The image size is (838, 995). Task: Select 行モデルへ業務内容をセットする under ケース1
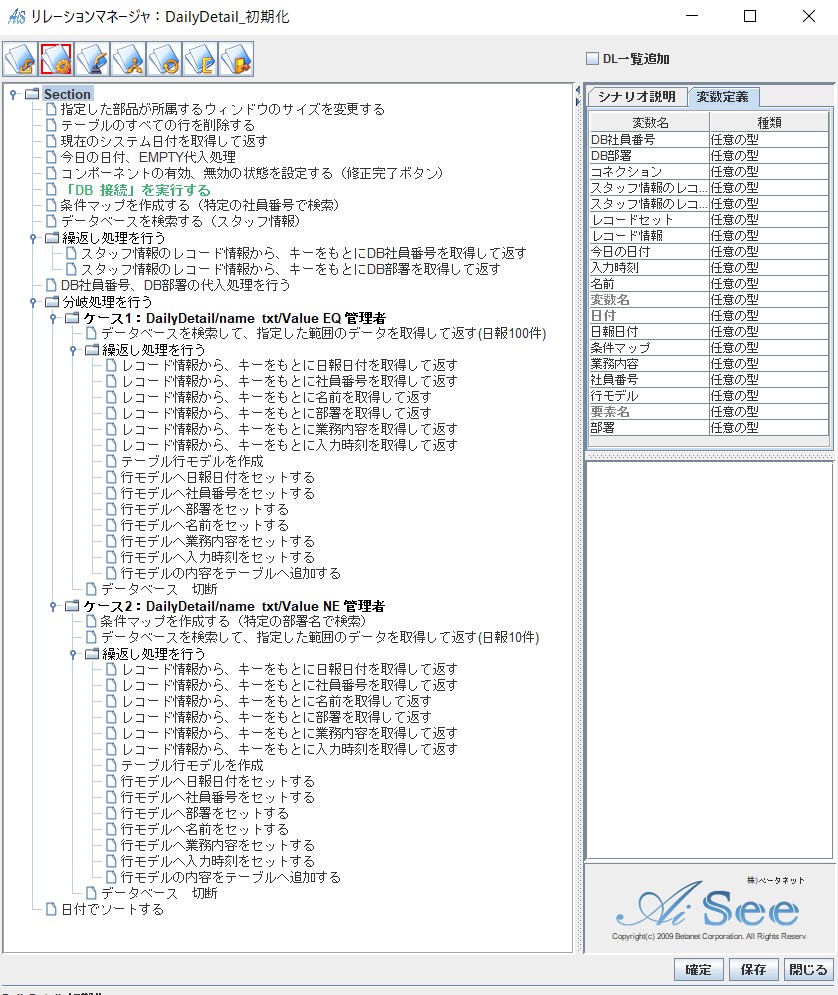(x=218, y=541)
